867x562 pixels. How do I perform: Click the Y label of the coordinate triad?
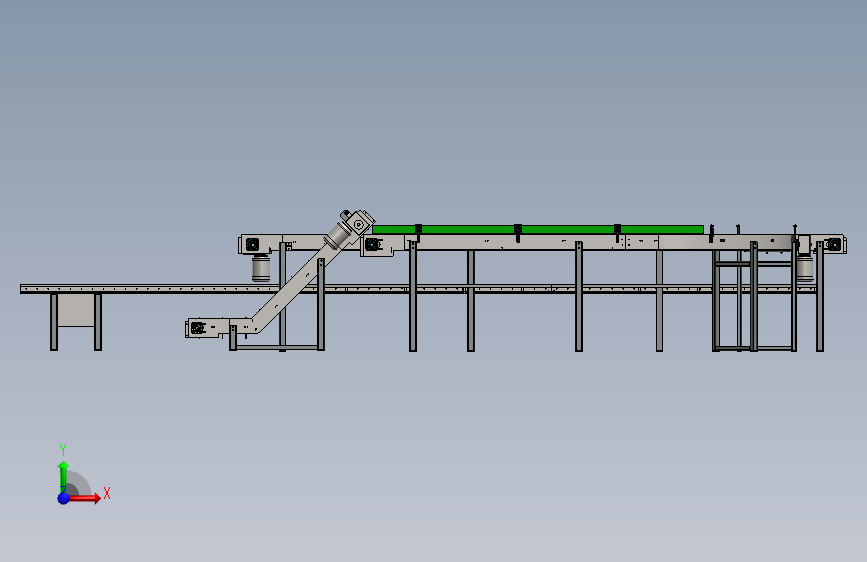(63, 449)
